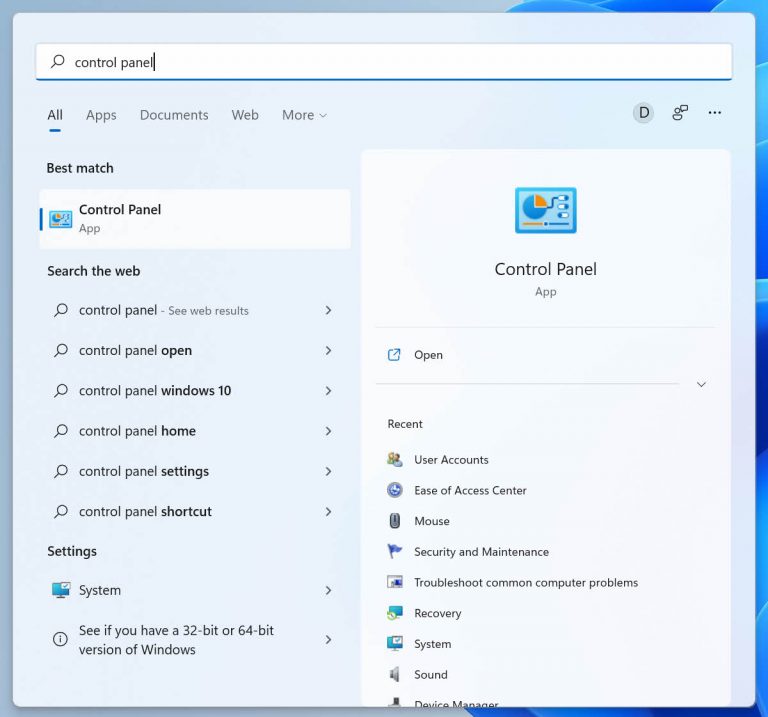This screenshot has width=768, height=717.
Task: Select the Web filter tab
Action: 245,115
